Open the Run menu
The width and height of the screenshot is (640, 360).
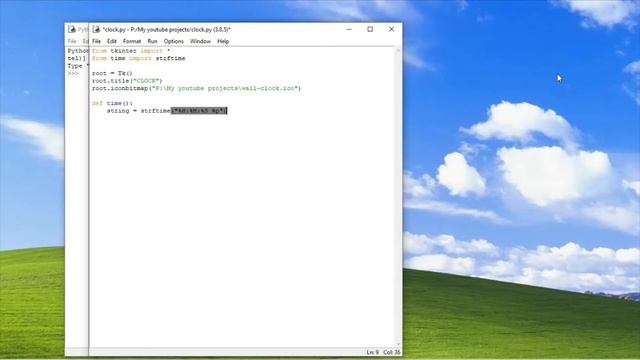tap(152, 41)
